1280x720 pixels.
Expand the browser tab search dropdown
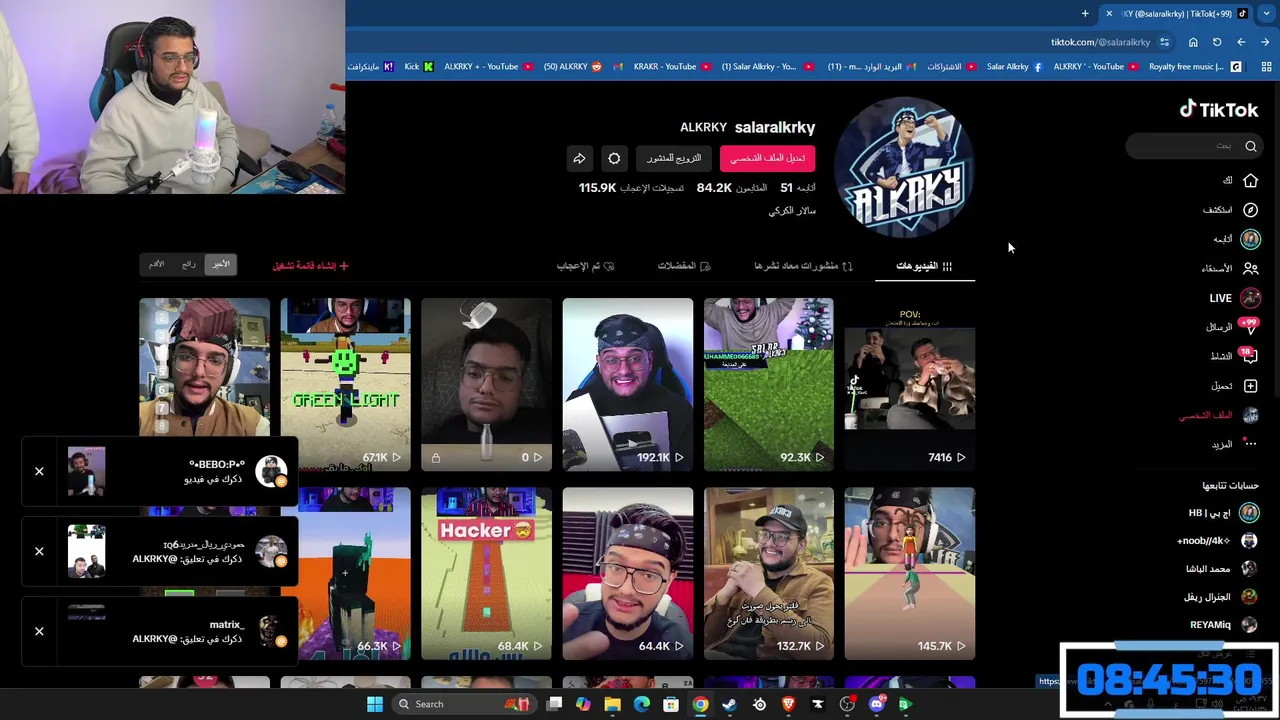tap(1266, 14)
